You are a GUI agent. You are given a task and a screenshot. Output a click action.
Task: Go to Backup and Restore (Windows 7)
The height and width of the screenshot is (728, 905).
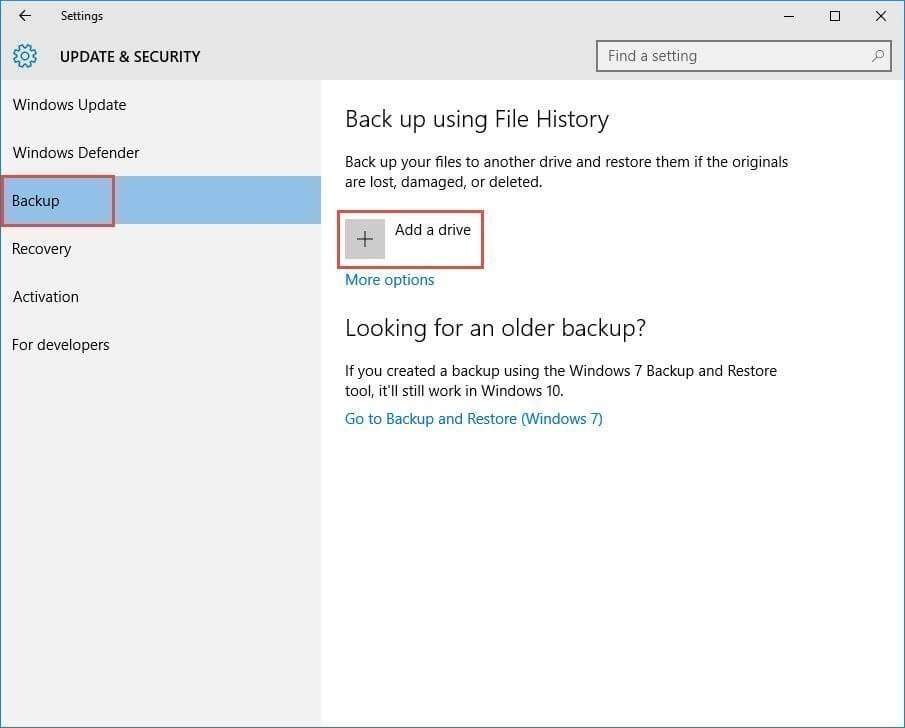(473, 419)
